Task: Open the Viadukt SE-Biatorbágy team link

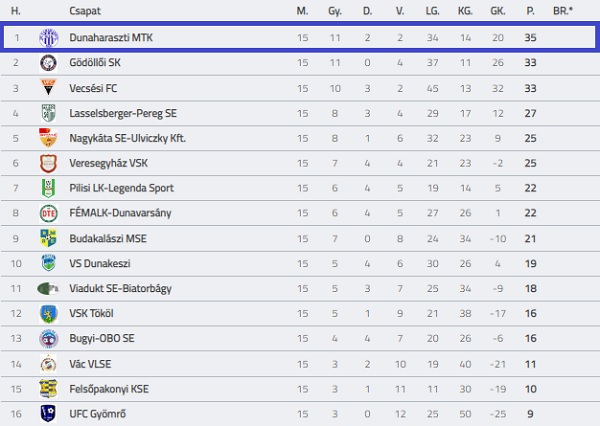Action: pos(120,288)
